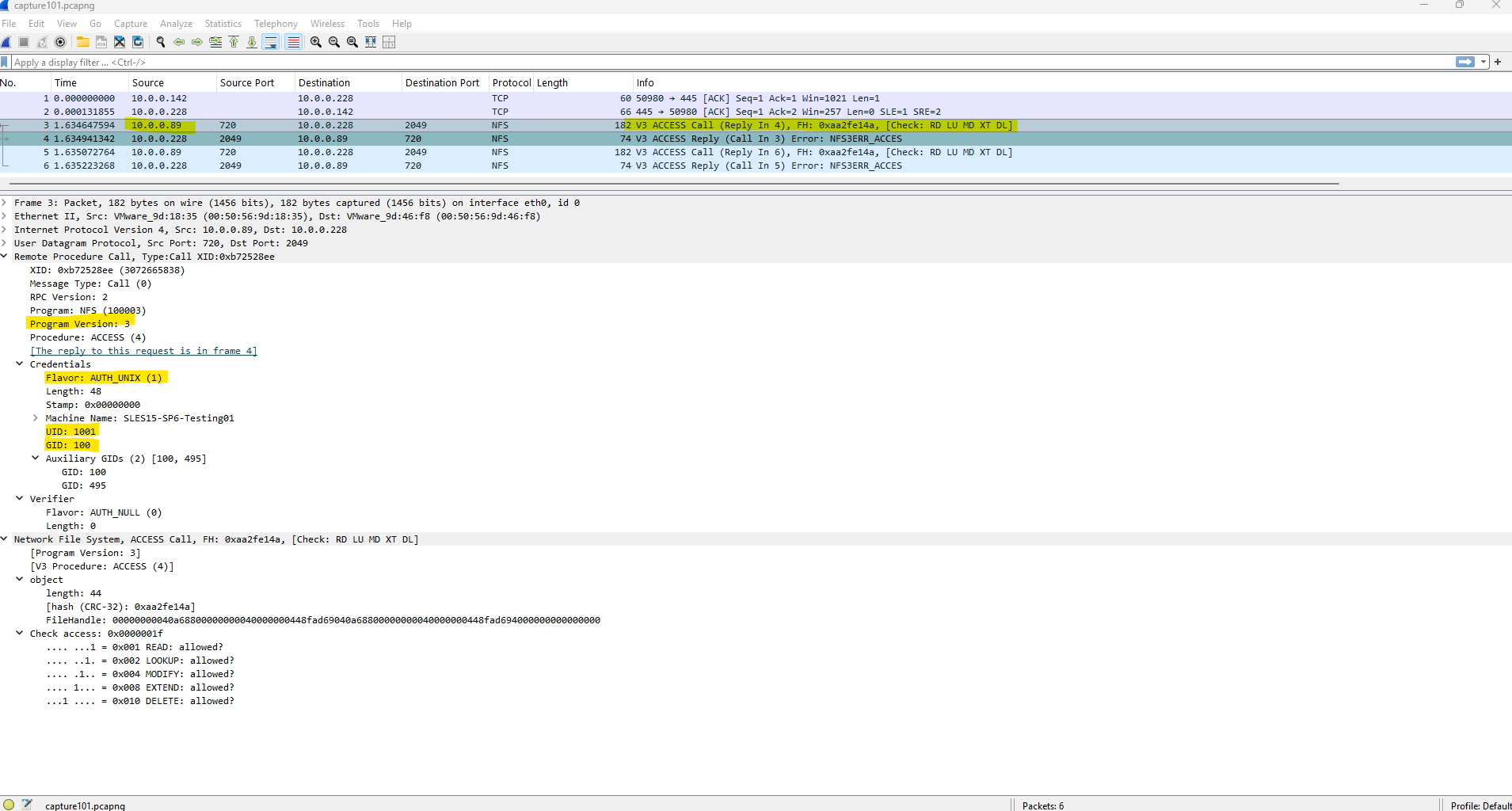Viewport: 1512px width, 811px height.
Task: Click the packet list horizontal scrollbar
Action: tap(674, 184)
